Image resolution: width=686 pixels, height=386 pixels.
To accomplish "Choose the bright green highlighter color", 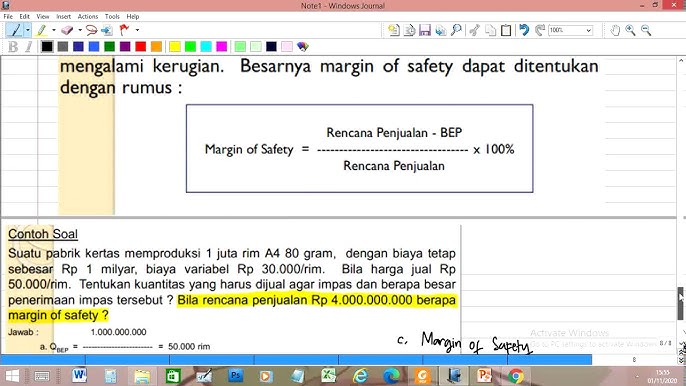I will [x=190, y=46].
